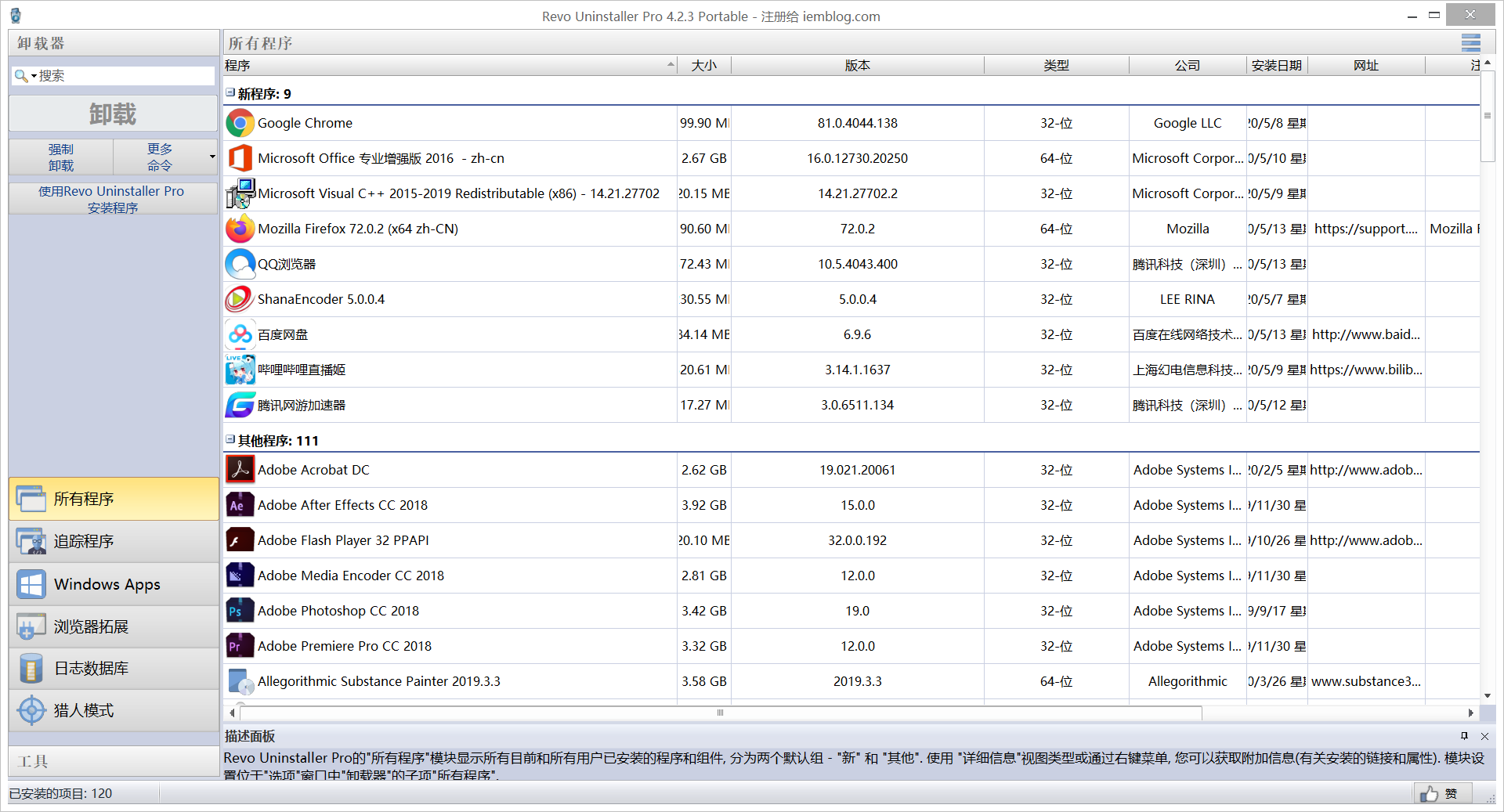Sort by the 网址 column header
This screenshot has height=812, width=1504.
coord(1366,66)
